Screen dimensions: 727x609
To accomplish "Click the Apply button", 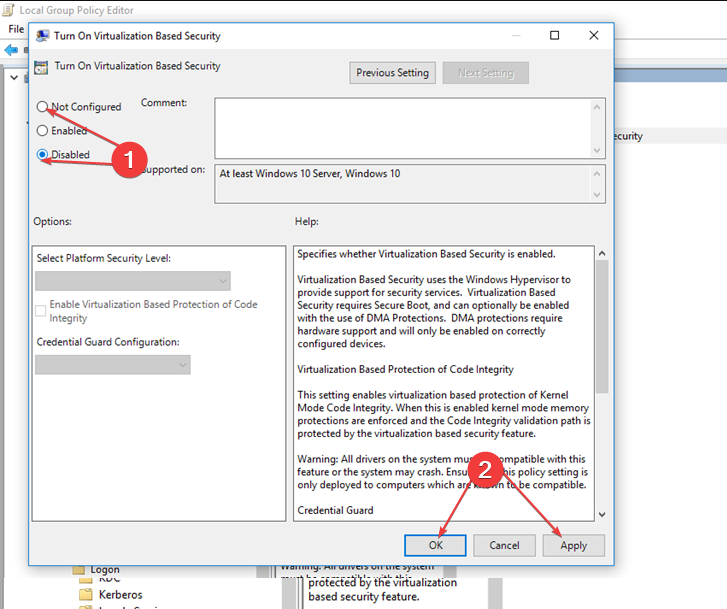I will click(574, 545).
